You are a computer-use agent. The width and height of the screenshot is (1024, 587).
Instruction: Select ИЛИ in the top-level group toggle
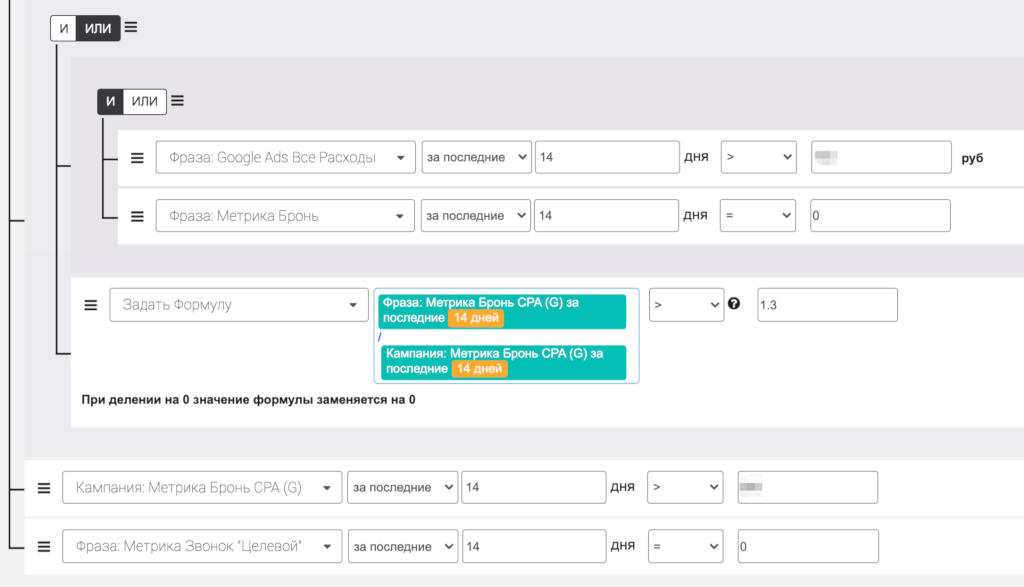(98, 28)
